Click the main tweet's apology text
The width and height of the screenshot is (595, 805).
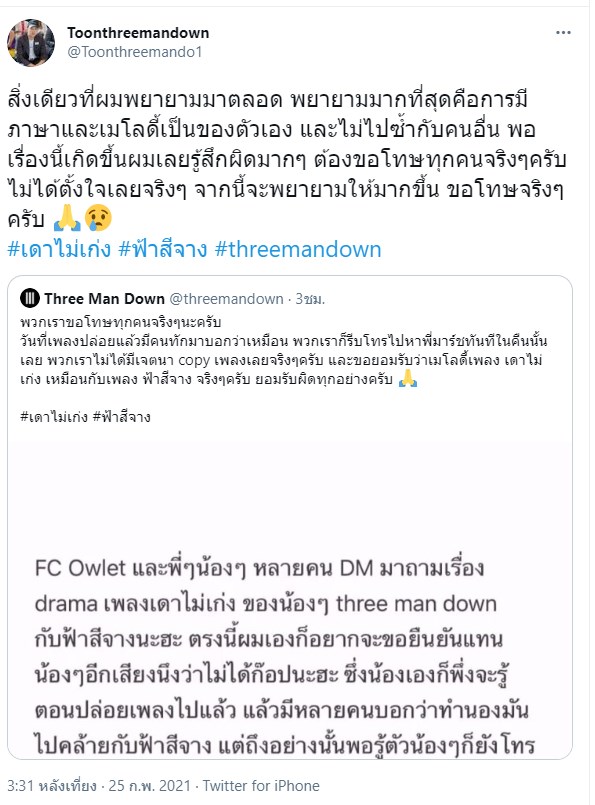click(x=287, y=159)
